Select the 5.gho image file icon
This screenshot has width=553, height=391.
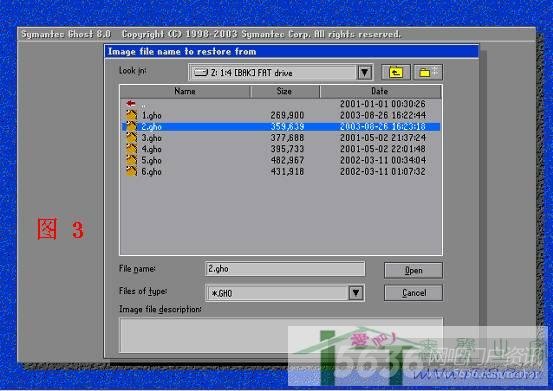pos(132,160)
